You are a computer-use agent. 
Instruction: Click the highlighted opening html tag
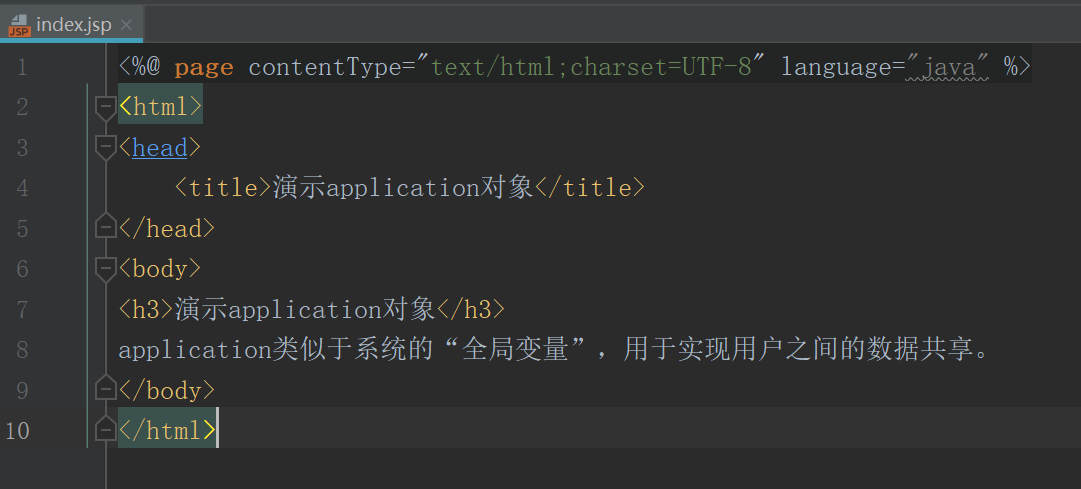(161, 107)
